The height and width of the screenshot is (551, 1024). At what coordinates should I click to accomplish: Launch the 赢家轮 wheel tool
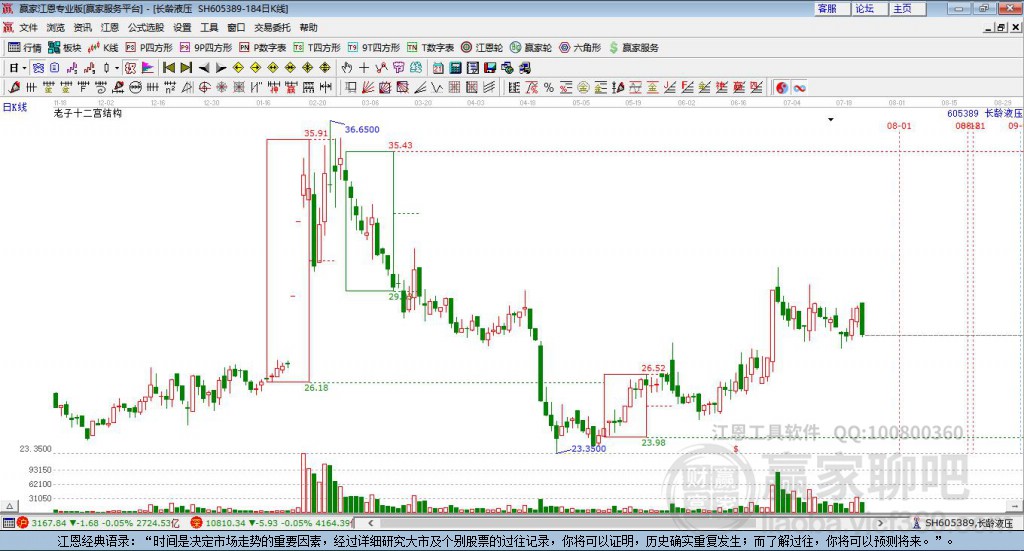coord(530,48)
